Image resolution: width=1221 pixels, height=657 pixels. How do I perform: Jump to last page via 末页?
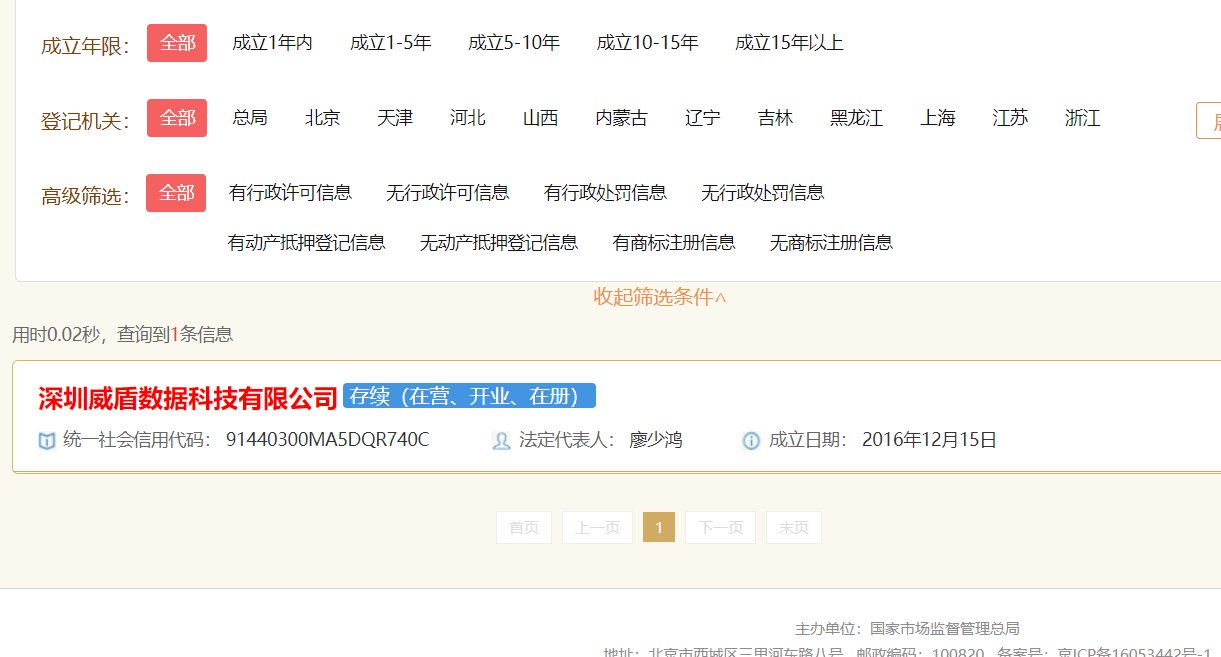[x=793, y=527]
